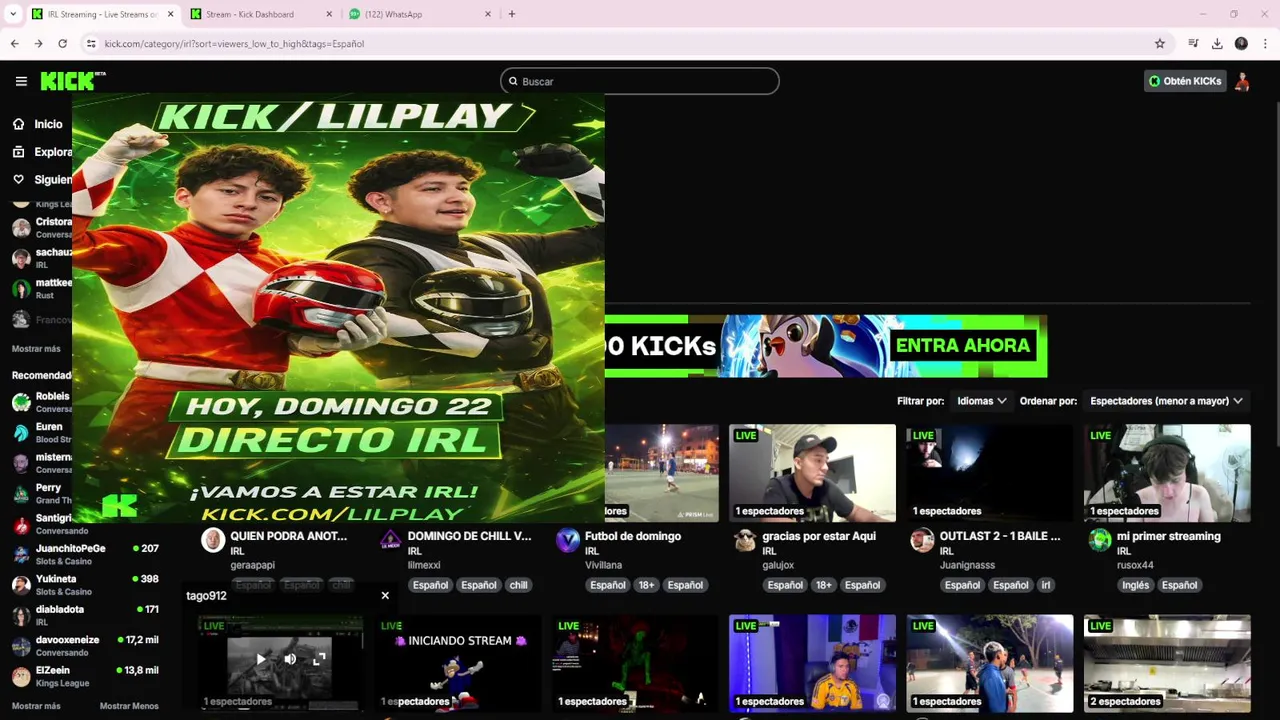
Task: Open Euren recommended channel
Action: (42, 432)
